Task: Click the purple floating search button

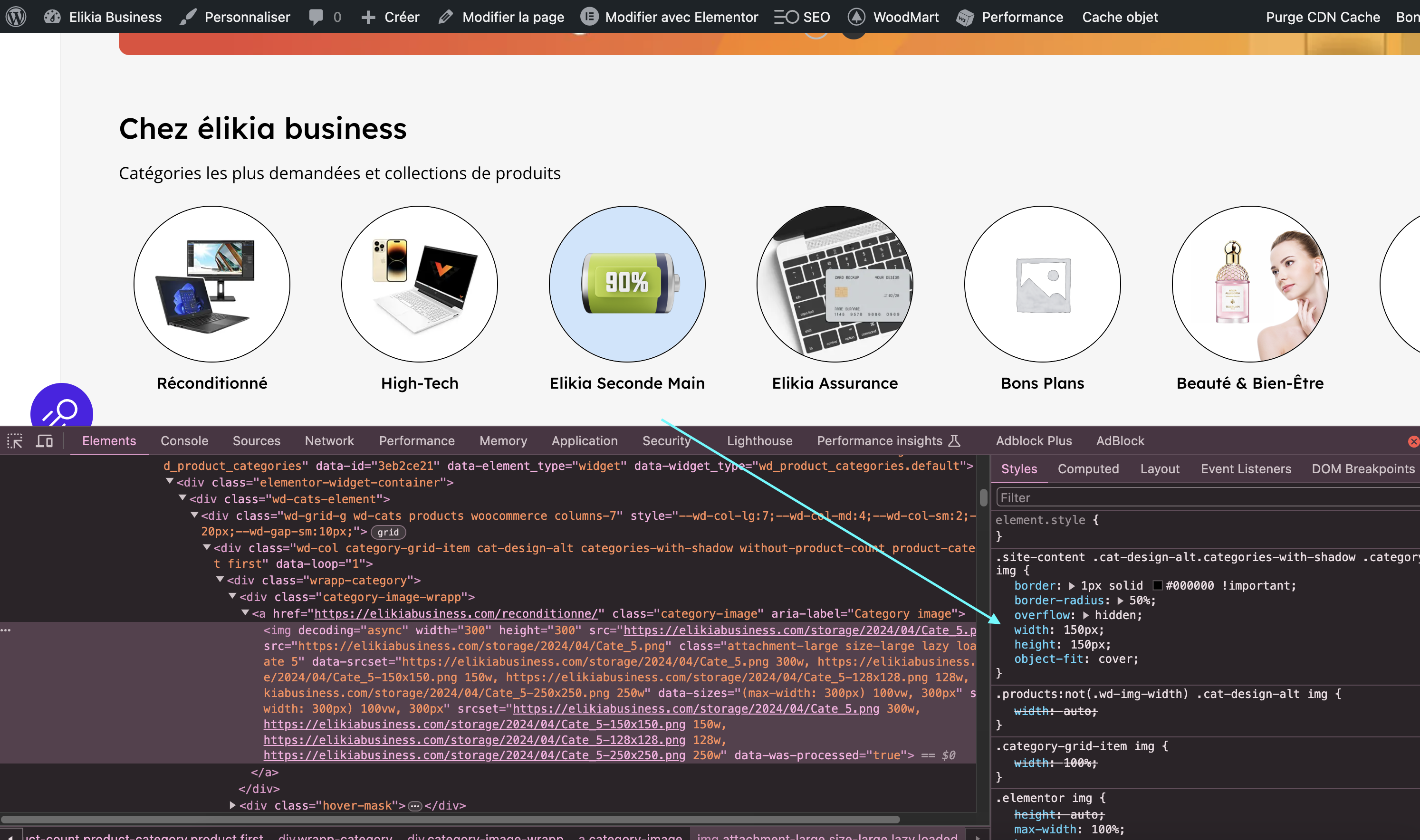Action: [x=62, y=405]
